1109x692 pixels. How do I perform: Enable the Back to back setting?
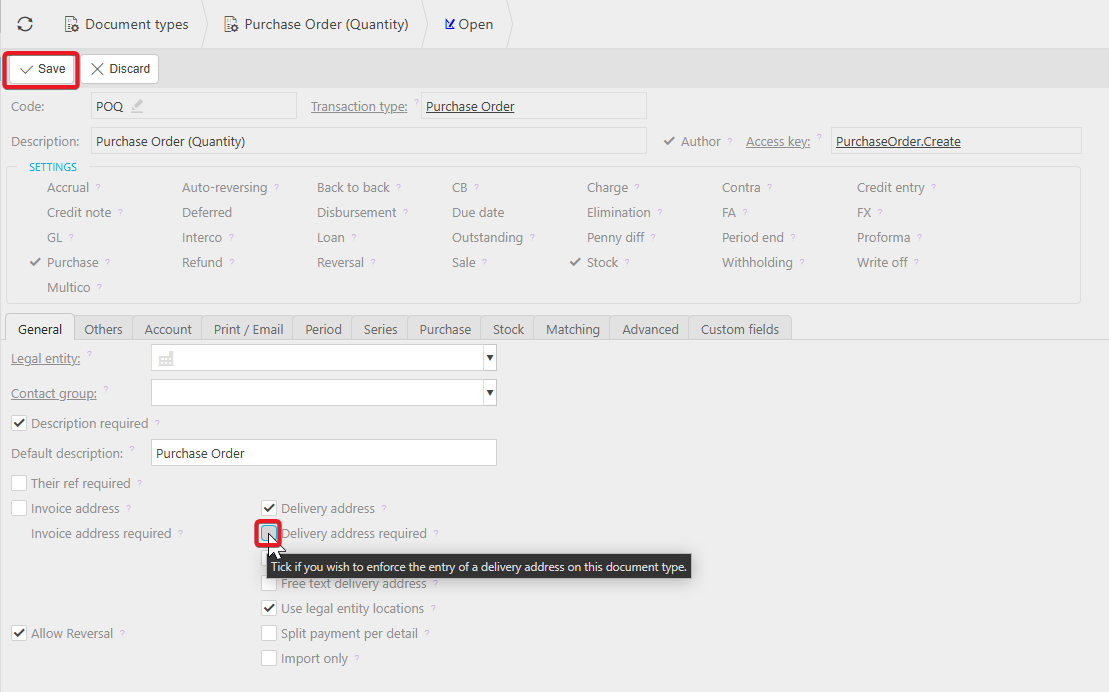(x=353, y=188)
